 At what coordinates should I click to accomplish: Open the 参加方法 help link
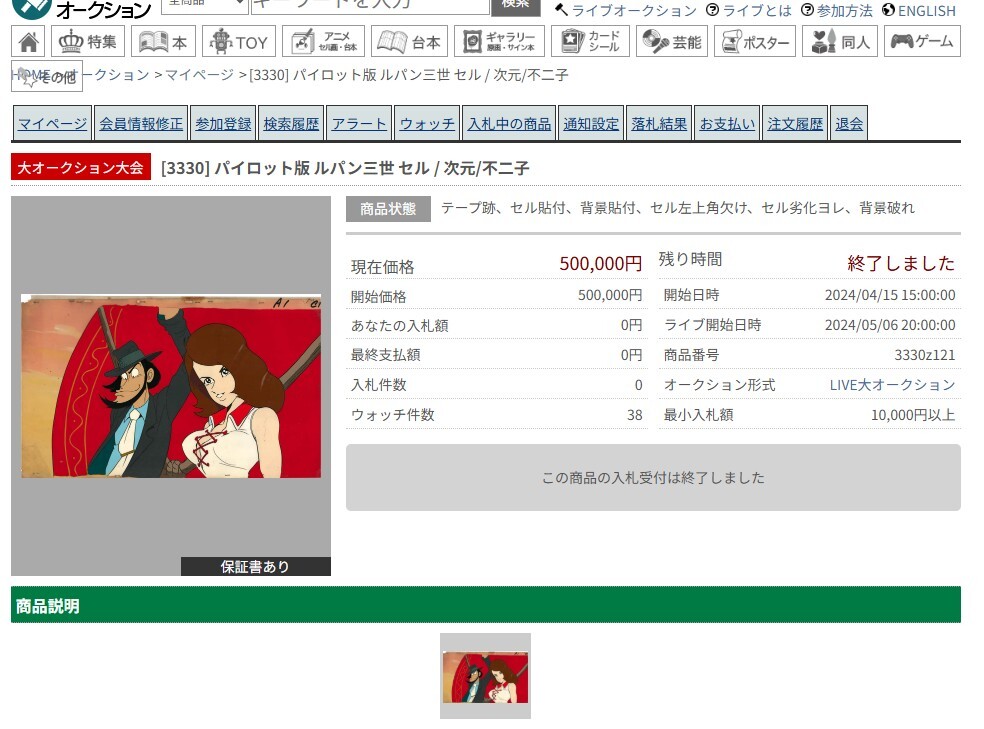(837, 11)
